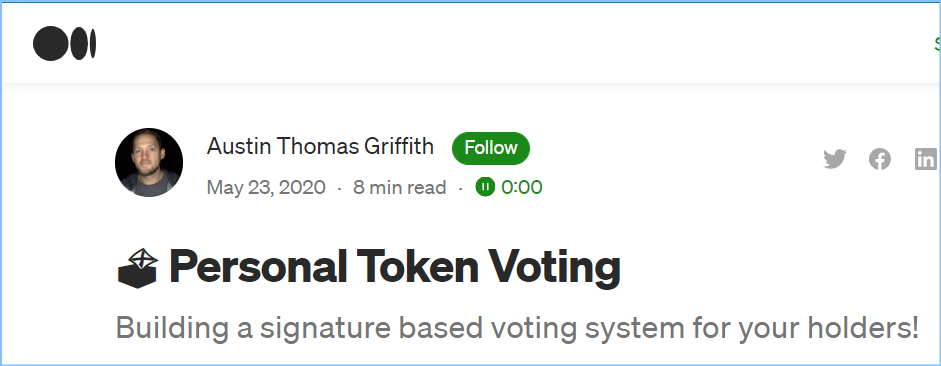Click the ballot box emoji in the title

(138, 268)
